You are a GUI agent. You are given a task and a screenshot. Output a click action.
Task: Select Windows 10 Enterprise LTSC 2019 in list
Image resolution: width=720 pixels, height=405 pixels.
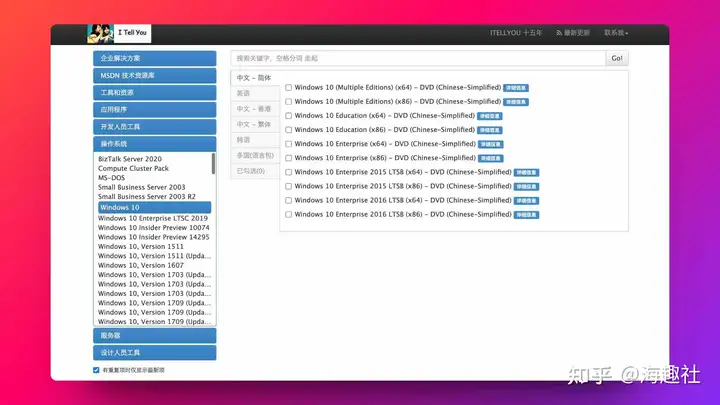coord(153,218)
